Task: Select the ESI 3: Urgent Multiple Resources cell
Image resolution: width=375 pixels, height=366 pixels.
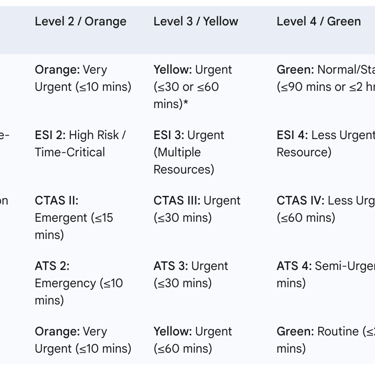Action: point(189,152)
